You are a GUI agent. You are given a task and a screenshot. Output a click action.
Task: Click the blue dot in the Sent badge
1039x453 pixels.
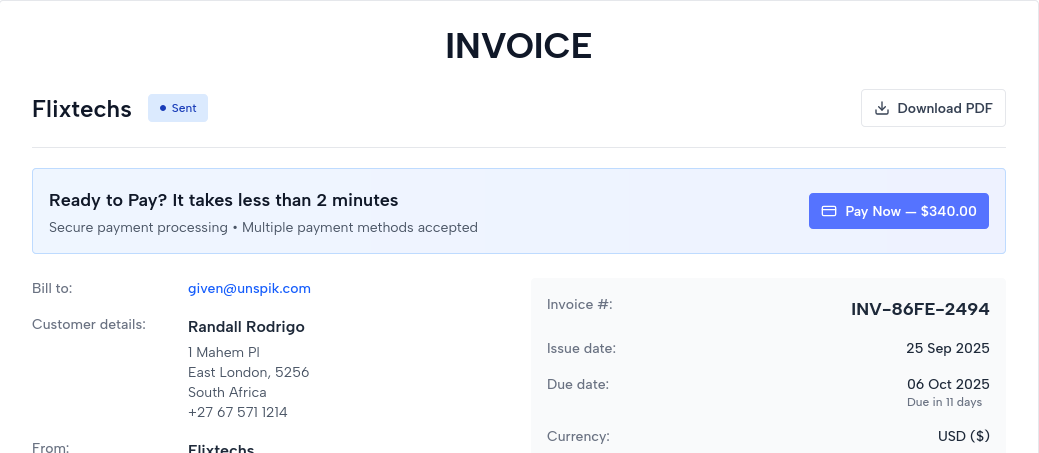coord(163,108)
